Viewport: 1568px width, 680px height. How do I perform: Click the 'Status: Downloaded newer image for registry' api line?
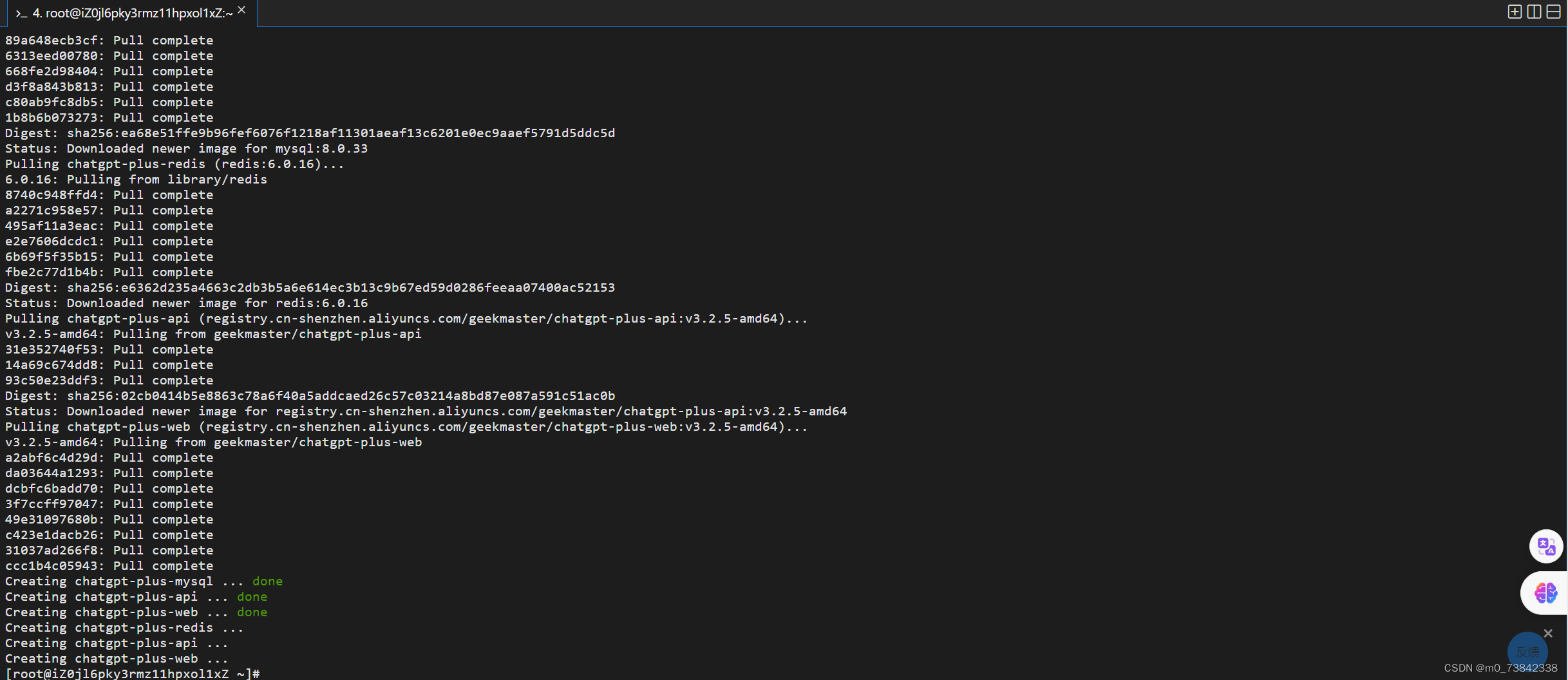click(x=426, y=411)
